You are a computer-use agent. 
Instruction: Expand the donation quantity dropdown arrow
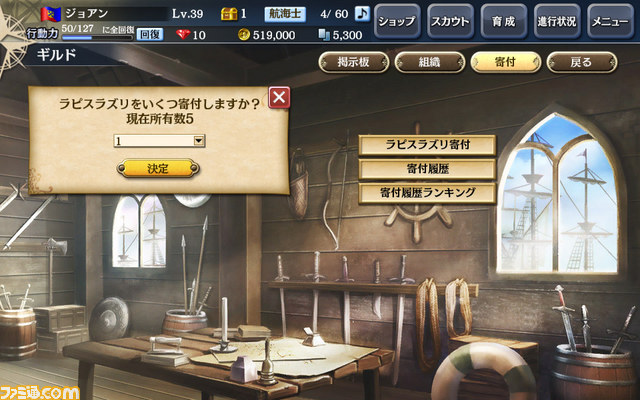coord(199,141)
